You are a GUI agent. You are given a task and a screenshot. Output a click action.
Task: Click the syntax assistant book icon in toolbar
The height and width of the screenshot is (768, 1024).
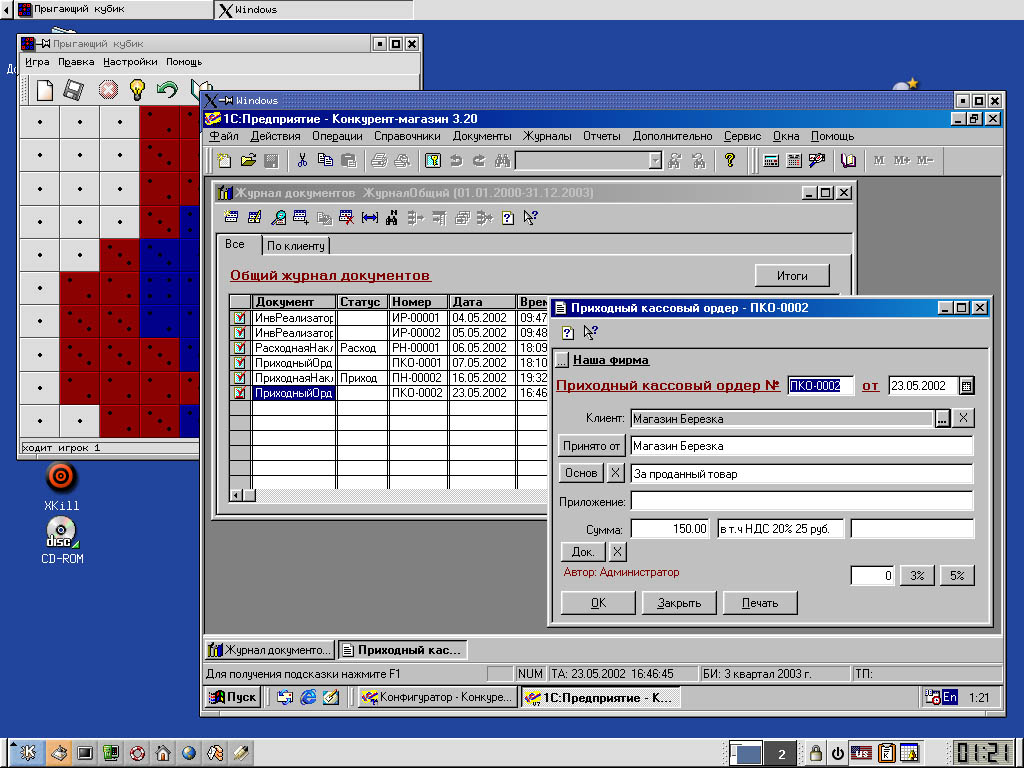[848, 161]
